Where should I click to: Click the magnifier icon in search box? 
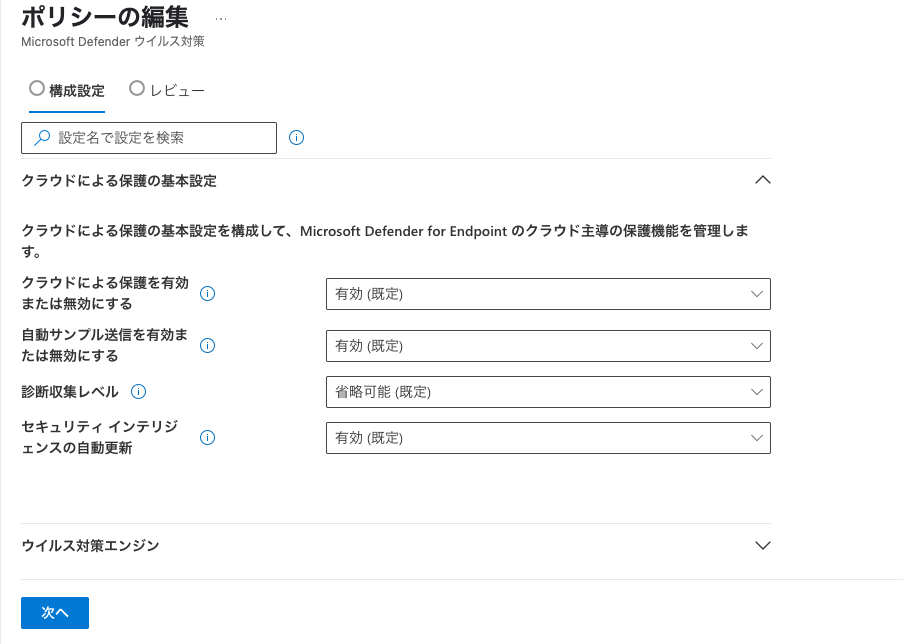click(41, 138)
